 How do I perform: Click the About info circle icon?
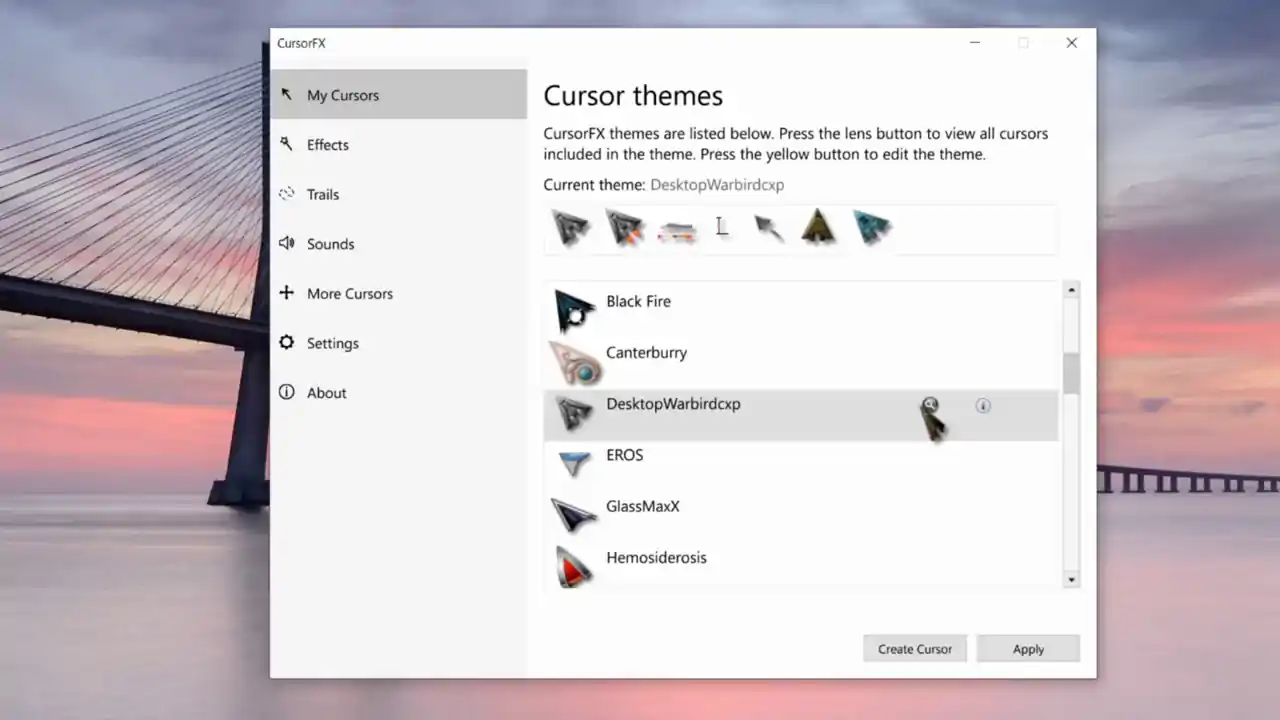pos(287,392)
